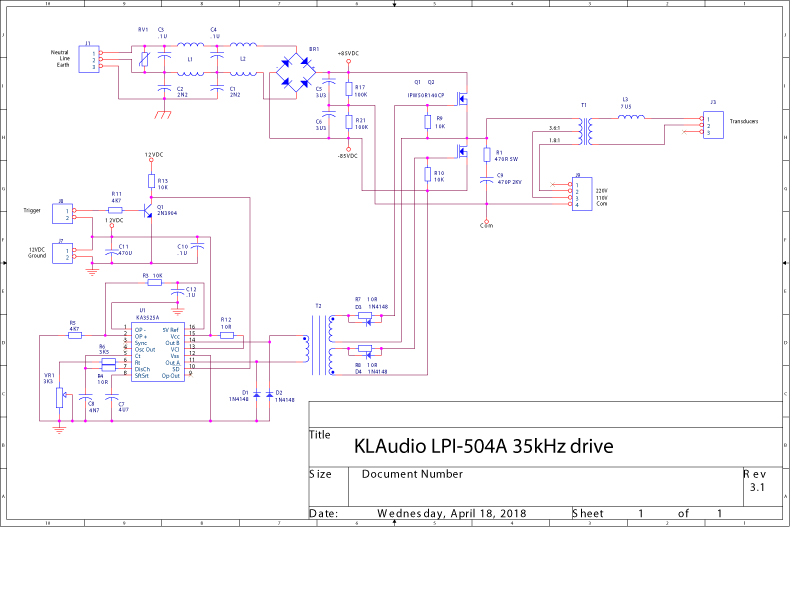This screenshot has width=792, height=612.
Task: Select the Neutral label near J1
Action: pyautogui.click(x=60, y=53)
